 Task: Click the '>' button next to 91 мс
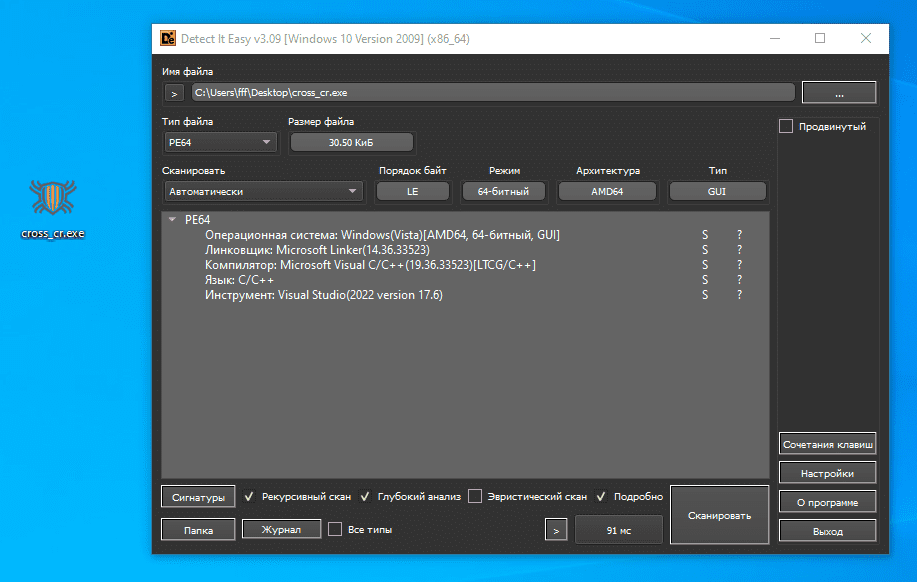[558, 530]
